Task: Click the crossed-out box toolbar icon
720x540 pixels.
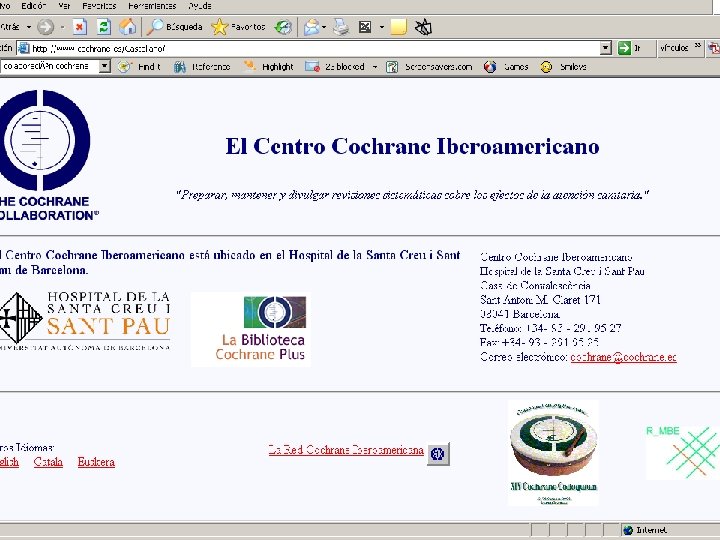Action: 423,27
